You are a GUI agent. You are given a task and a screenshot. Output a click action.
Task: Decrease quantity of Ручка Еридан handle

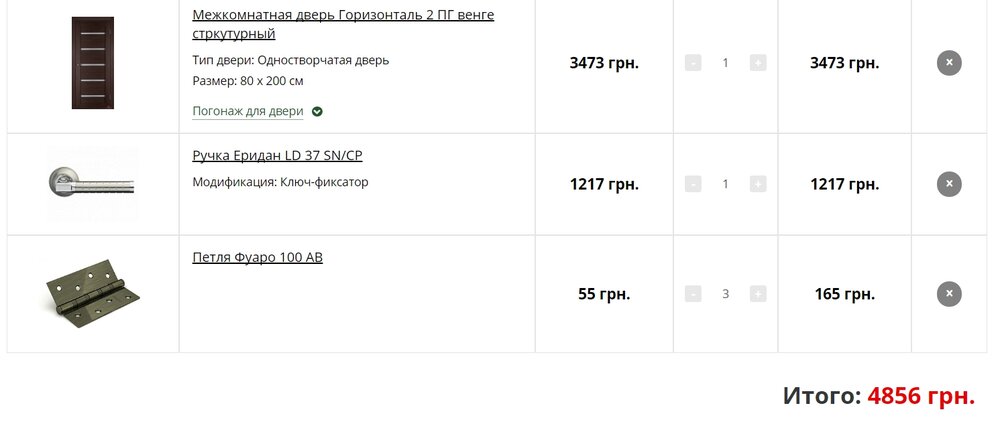click(693, 184)
